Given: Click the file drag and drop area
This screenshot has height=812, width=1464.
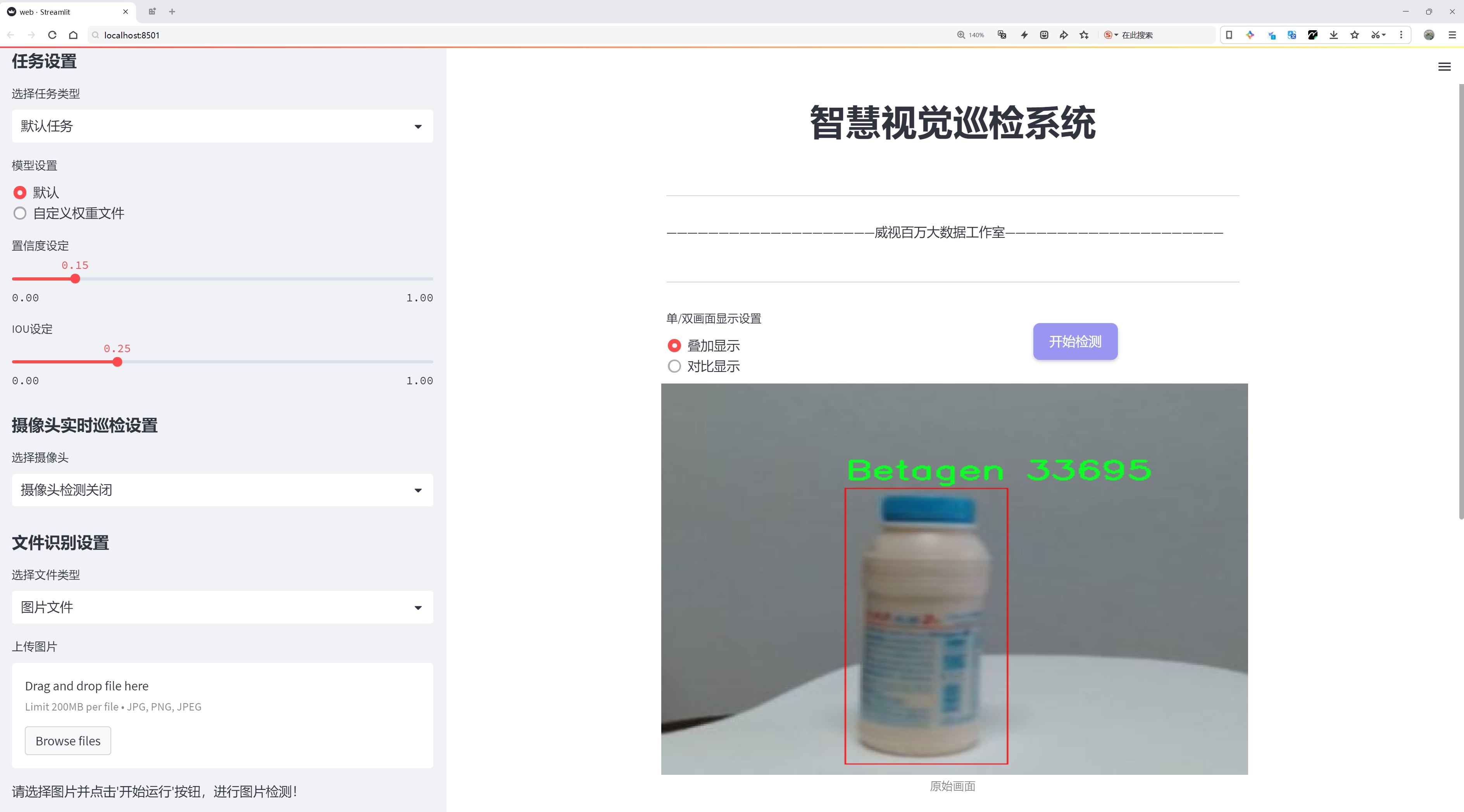Looking at the screenshot, I should [222, 716].
